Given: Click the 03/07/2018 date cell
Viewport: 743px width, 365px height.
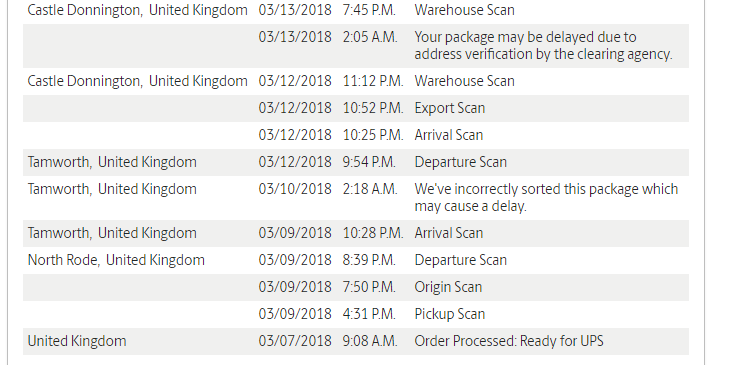Looking at the screenshot, I should pyautogui.click(x=295, y=341).
